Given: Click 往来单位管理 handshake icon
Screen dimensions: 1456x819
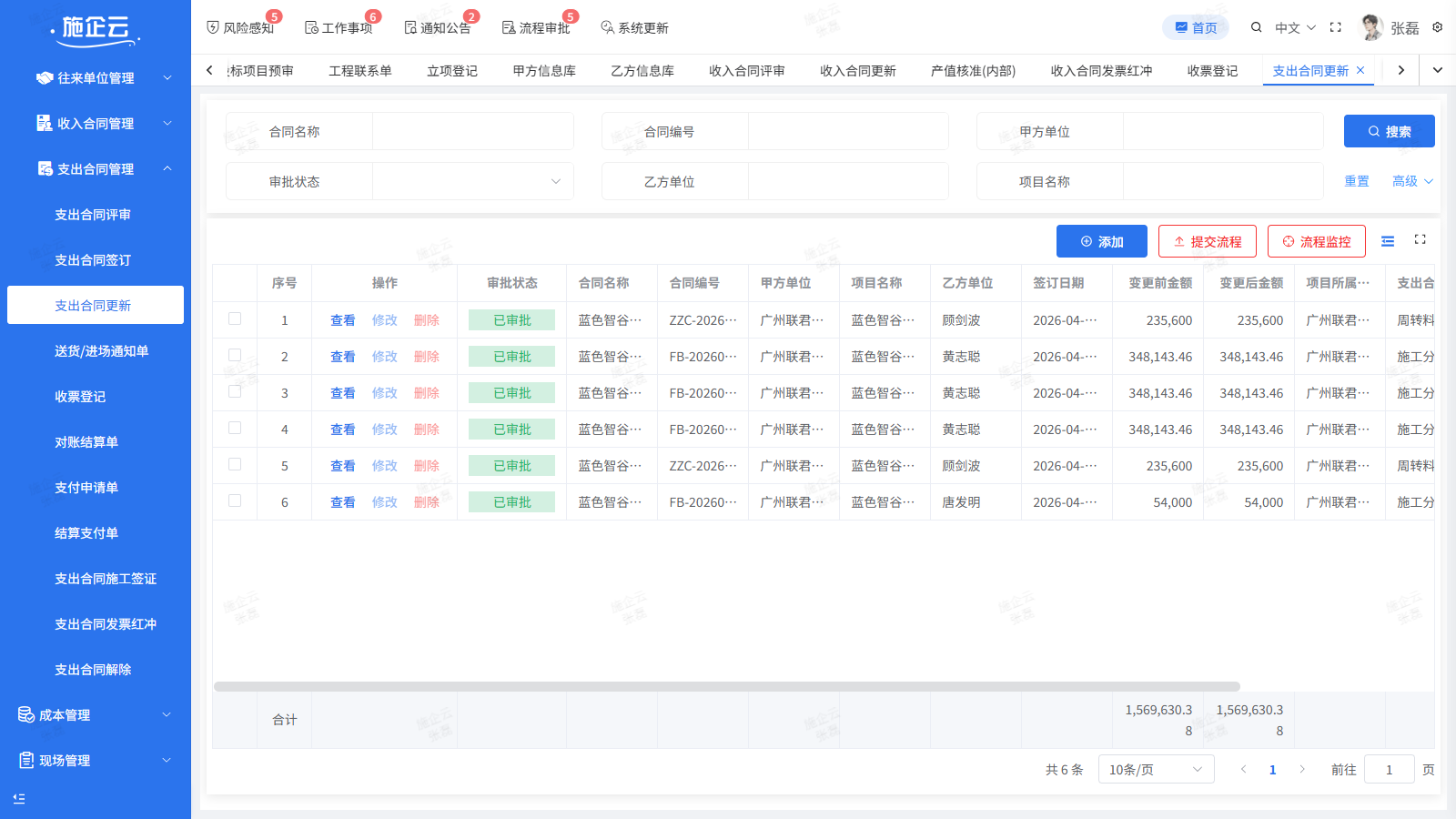Looking at the screenshot, I should pos(44,78).
